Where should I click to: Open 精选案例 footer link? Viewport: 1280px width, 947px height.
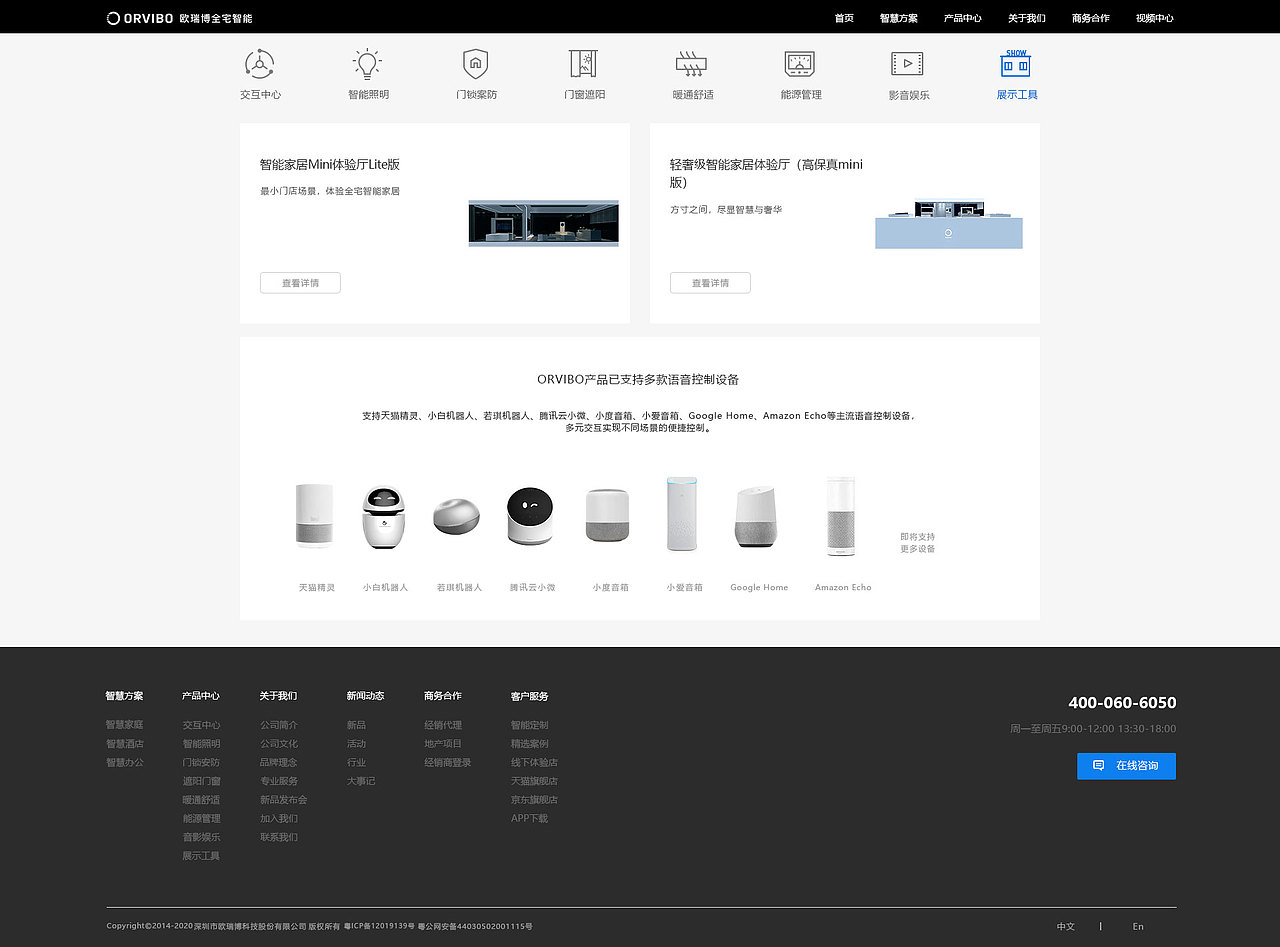(530, 744)
